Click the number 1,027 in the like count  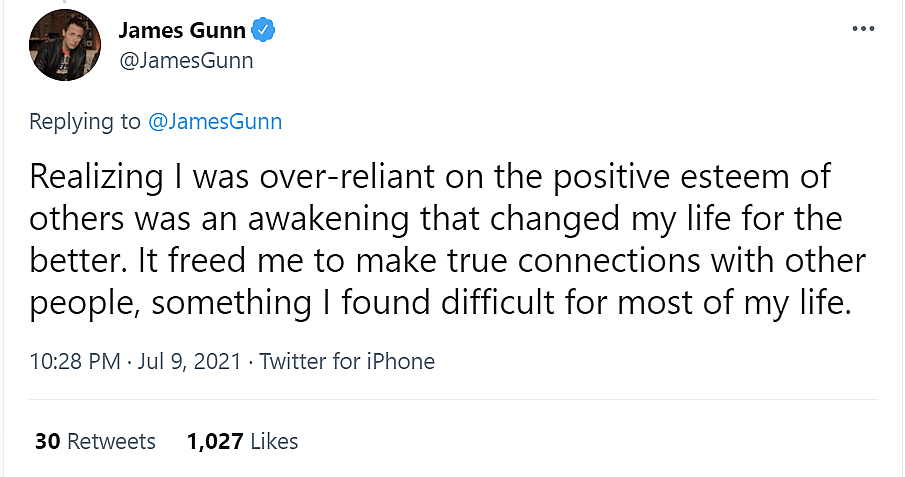click(x=214, y=441)
